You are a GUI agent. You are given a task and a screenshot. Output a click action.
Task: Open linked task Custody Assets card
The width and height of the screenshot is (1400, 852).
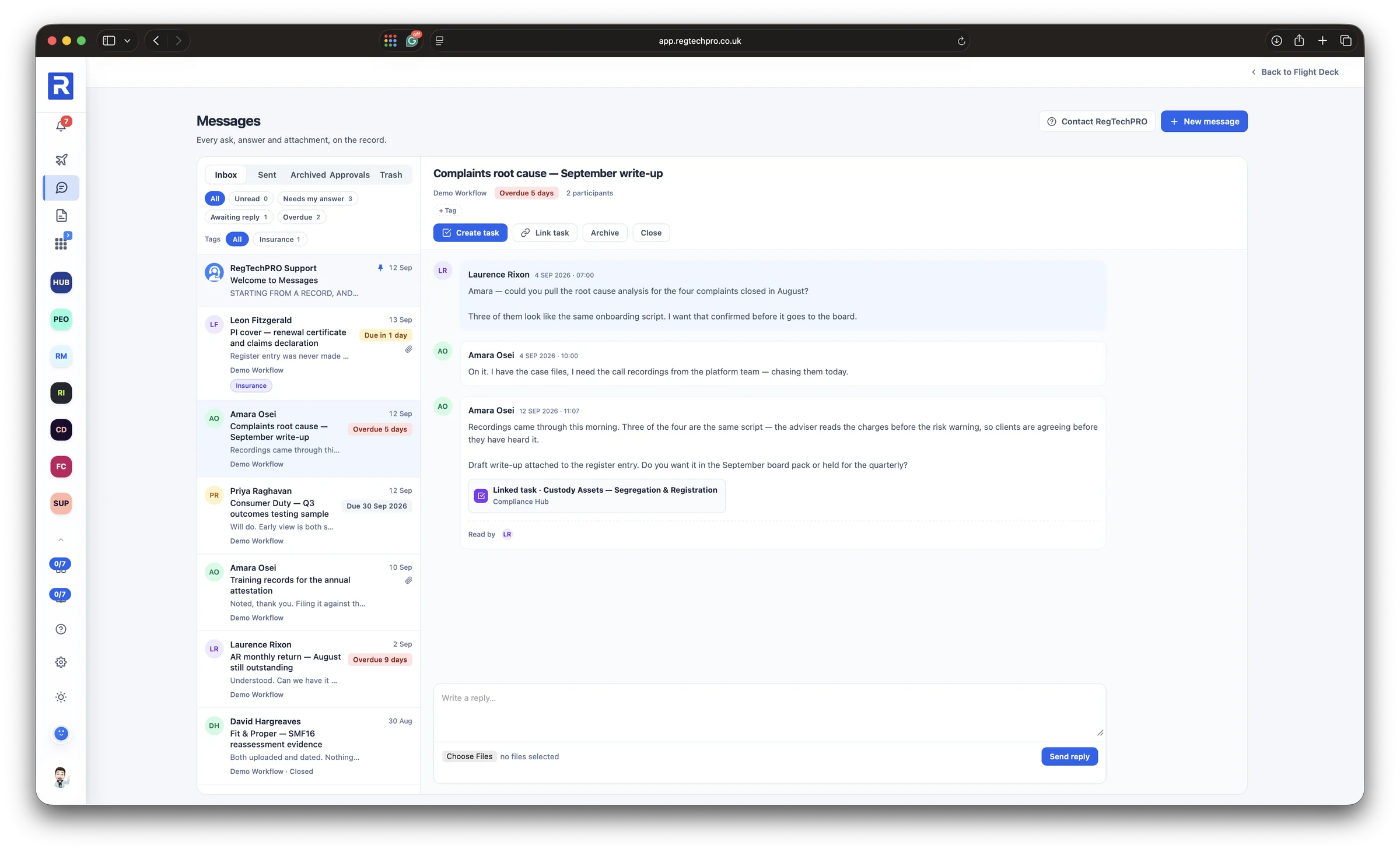click(596, 496)
